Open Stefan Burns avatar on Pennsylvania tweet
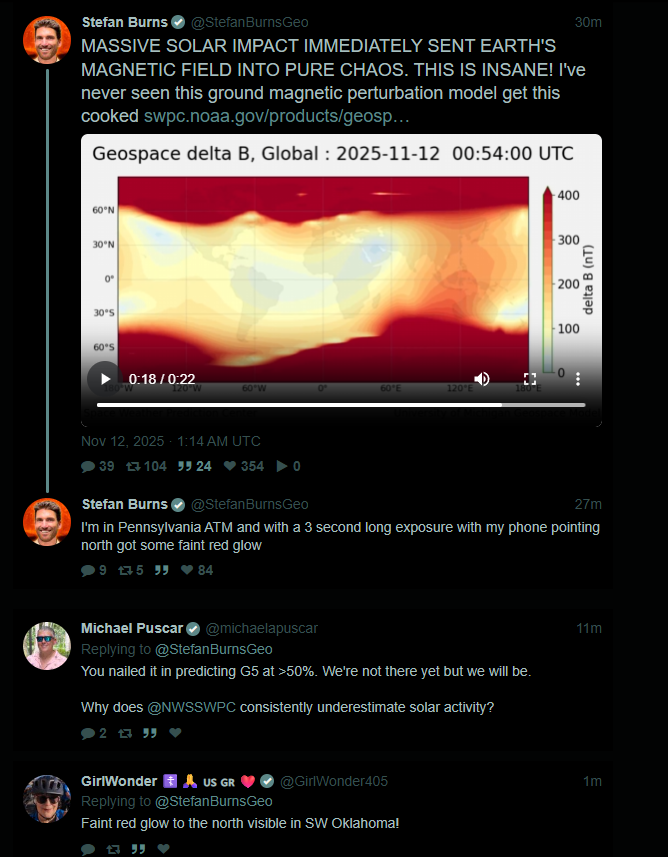Screen dimensions: 668x857 click(47, 522)
